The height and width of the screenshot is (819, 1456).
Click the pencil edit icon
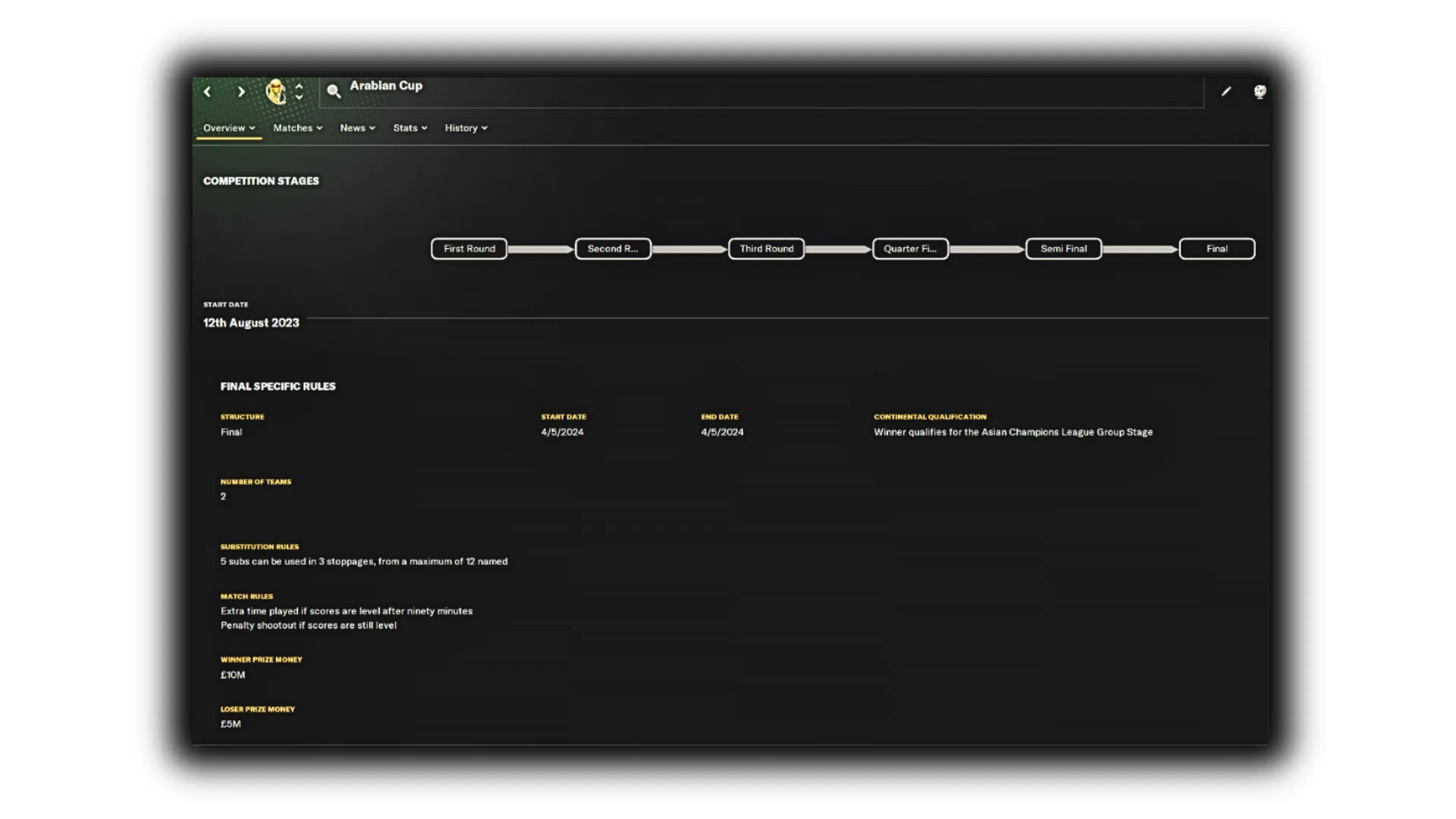1226,92
